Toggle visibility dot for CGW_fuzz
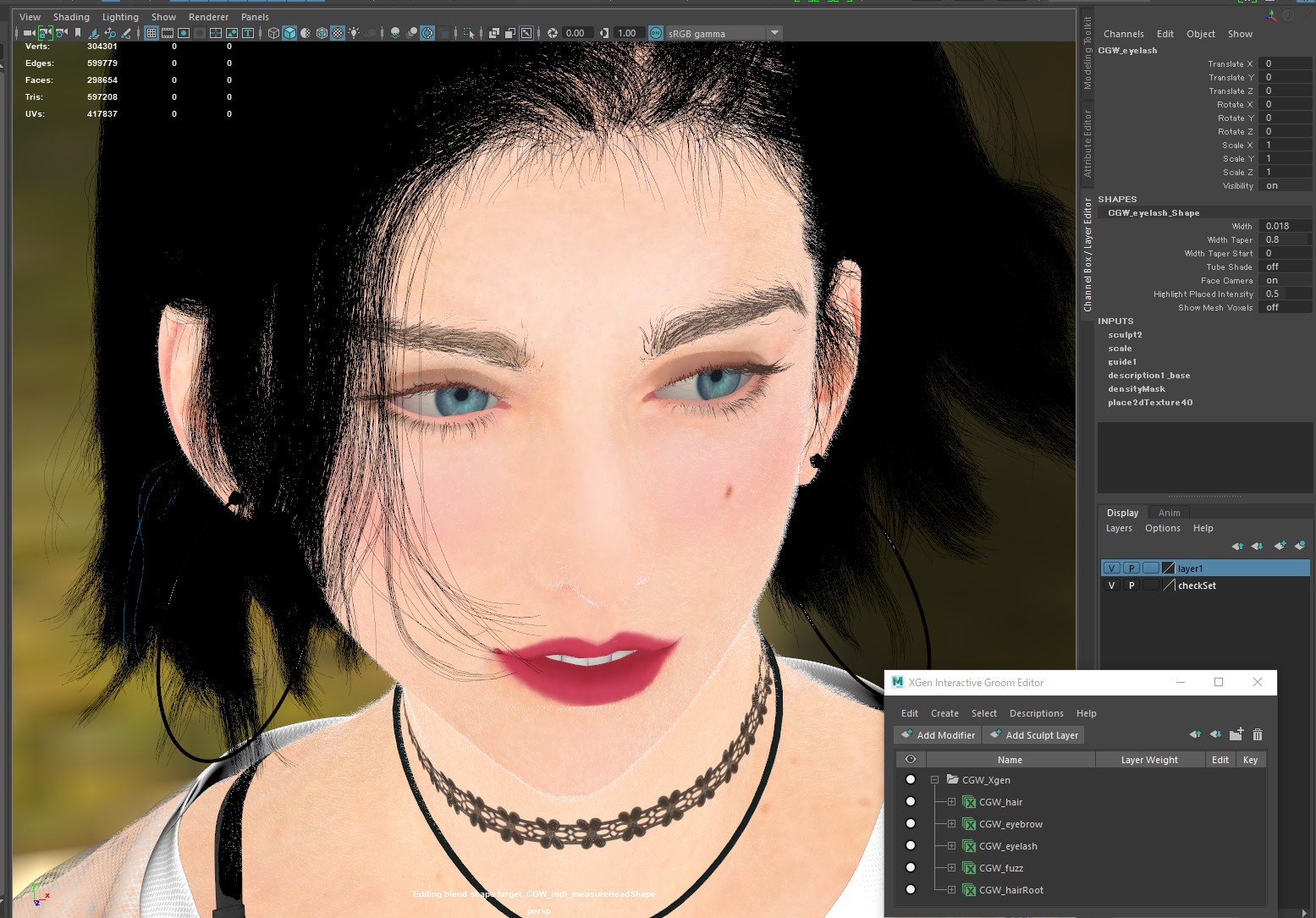 [x=911, y=867]
